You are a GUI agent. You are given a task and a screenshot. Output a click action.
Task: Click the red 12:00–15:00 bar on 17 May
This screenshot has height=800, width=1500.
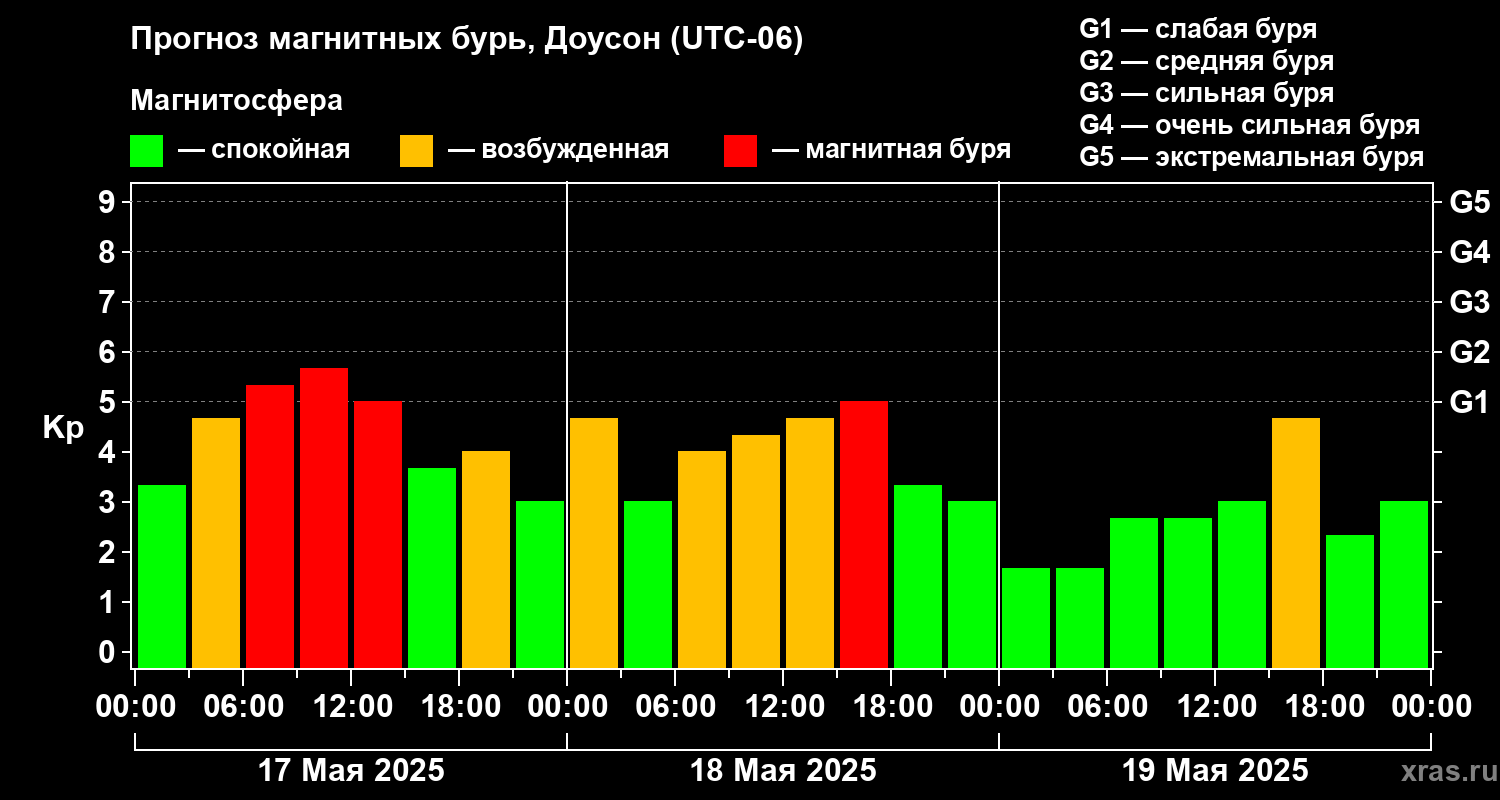pos(378,535)
